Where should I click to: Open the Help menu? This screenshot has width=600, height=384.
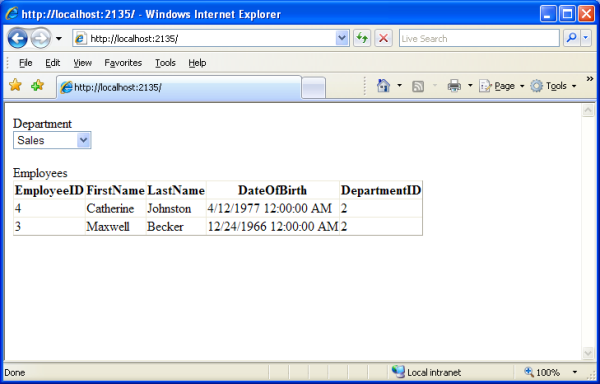tap(197, 63)
